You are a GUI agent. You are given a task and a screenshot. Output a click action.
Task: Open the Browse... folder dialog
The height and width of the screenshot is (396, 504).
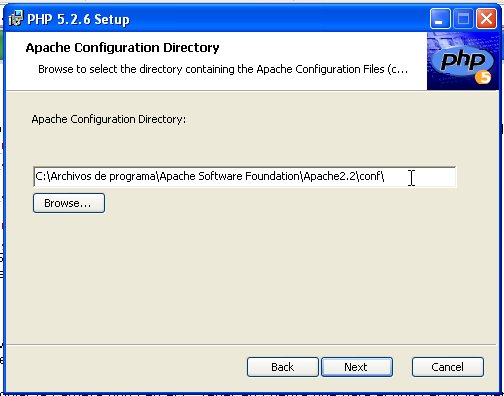coord(69,203)
